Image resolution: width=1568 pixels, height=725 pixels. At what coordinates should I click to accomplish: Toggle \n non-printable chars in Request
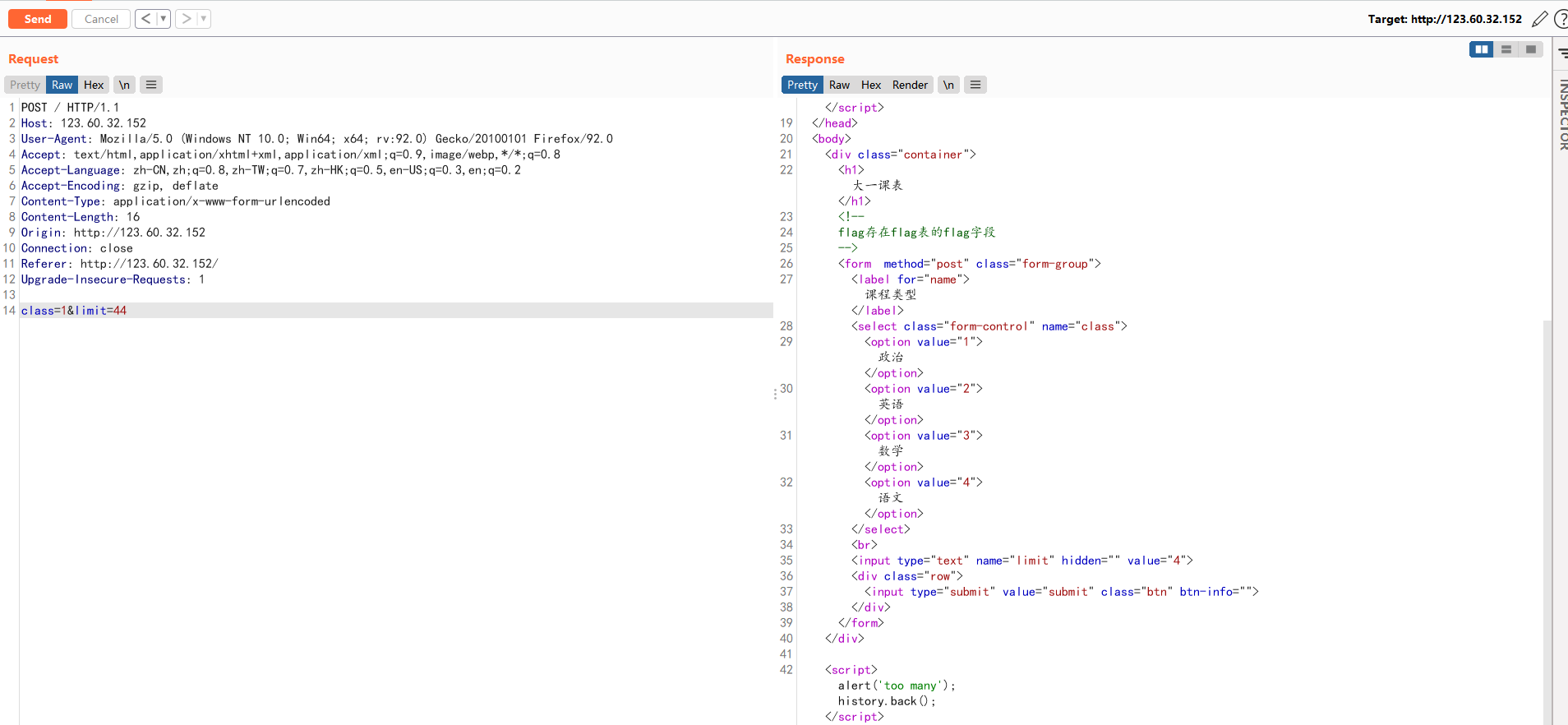click(124, 85)
